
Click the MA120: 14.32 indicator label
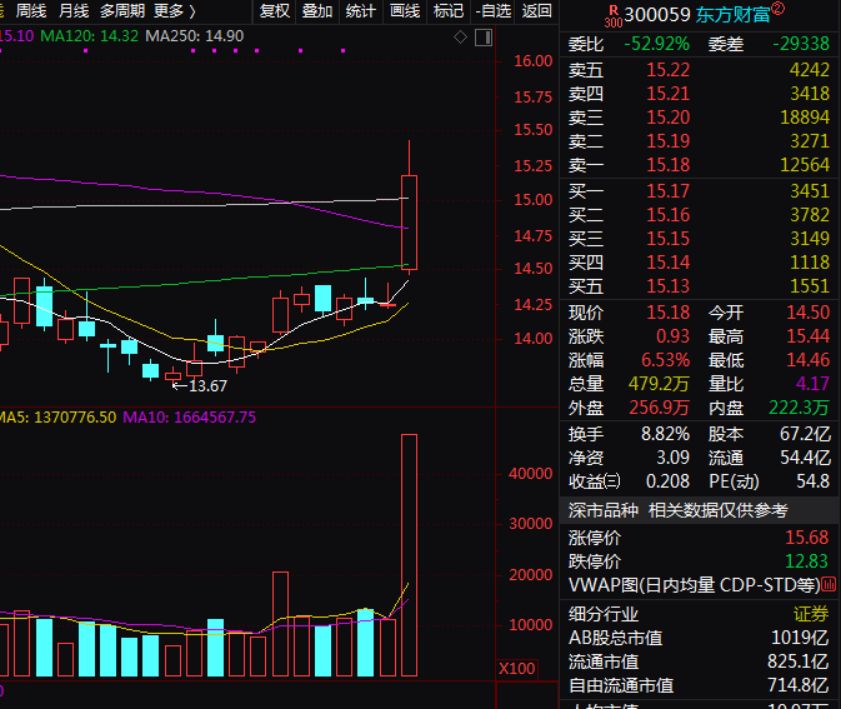pos(89,36)
